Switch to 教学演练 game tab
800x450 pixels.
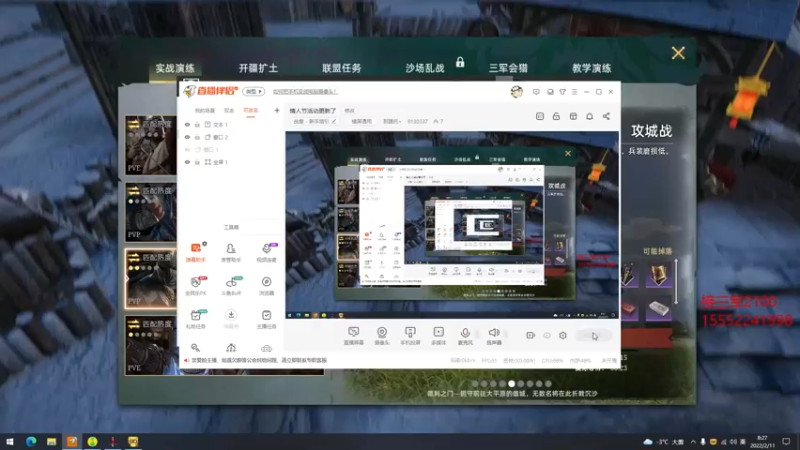click(592, 68)
